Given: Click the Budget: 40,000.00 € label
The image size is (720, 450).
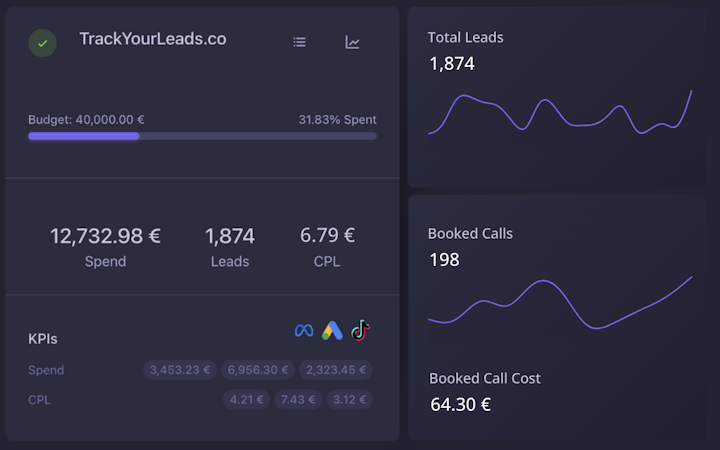Looking at the screenshot, I should point(86,120).
